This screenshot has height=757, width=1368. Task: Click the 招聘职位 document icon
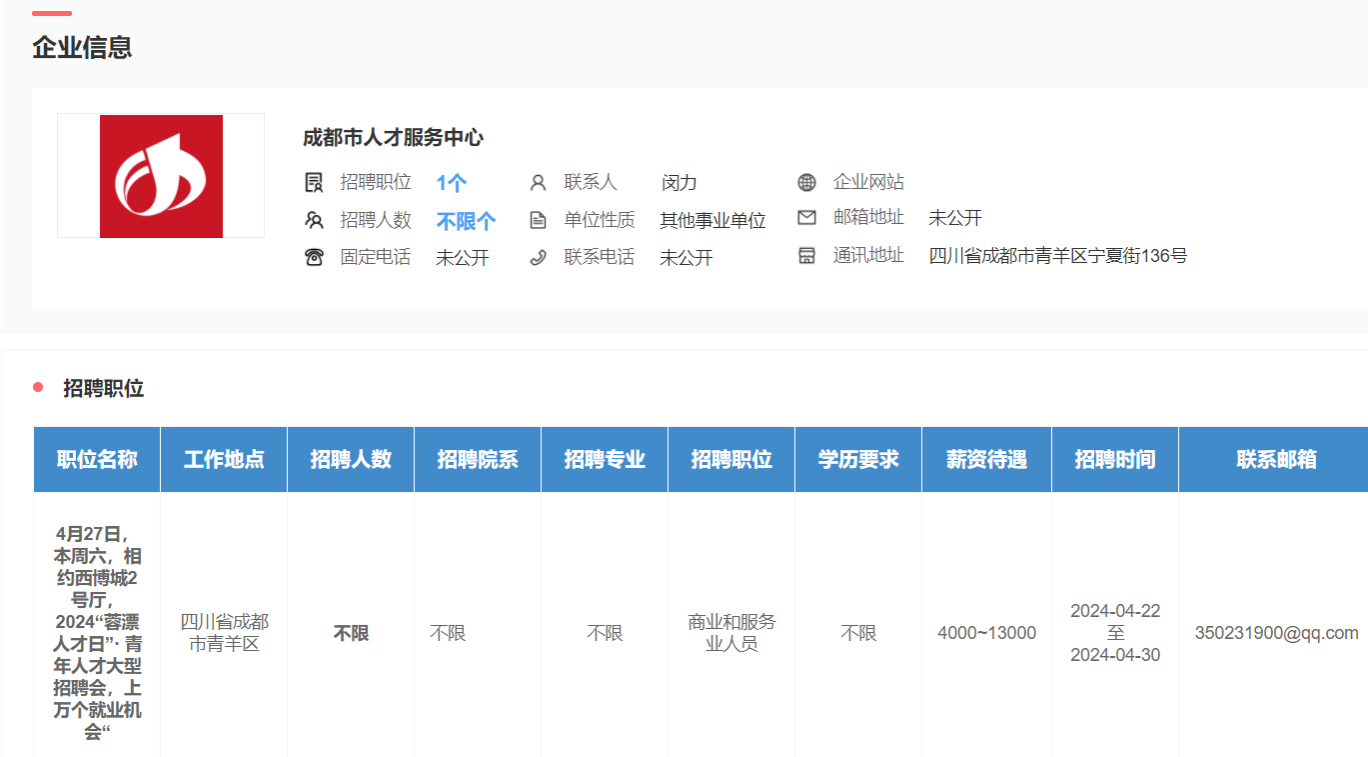click(314, 182)
